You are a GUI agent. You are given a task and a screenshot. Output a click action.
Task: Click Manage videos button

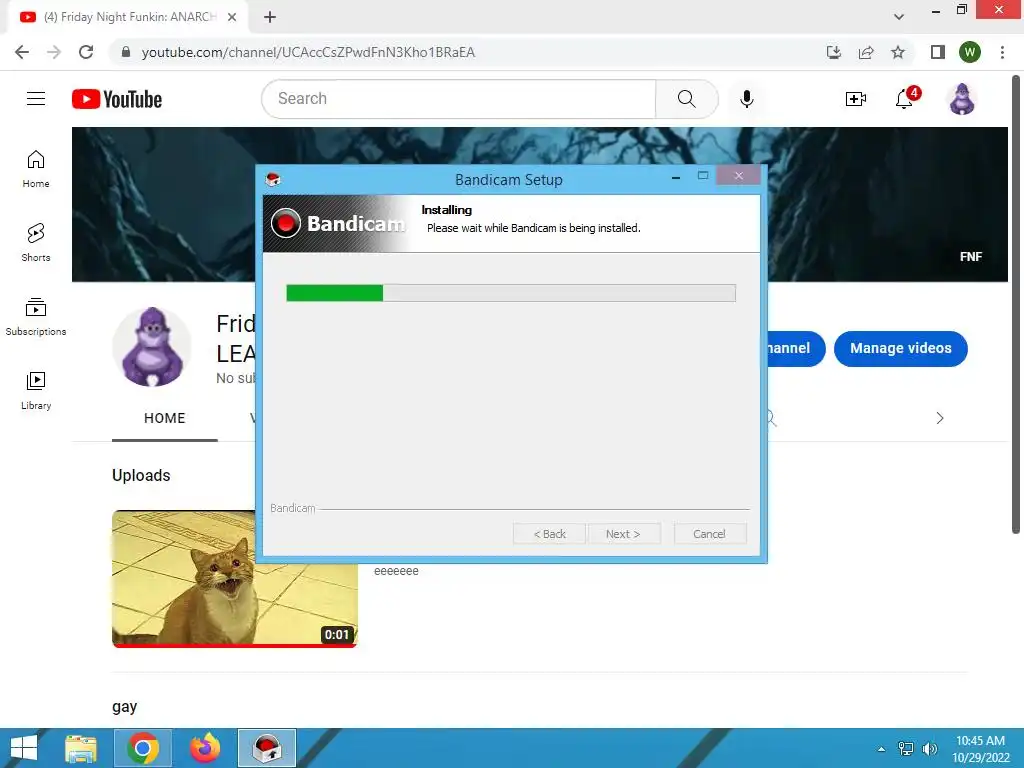tap(901, 349)
